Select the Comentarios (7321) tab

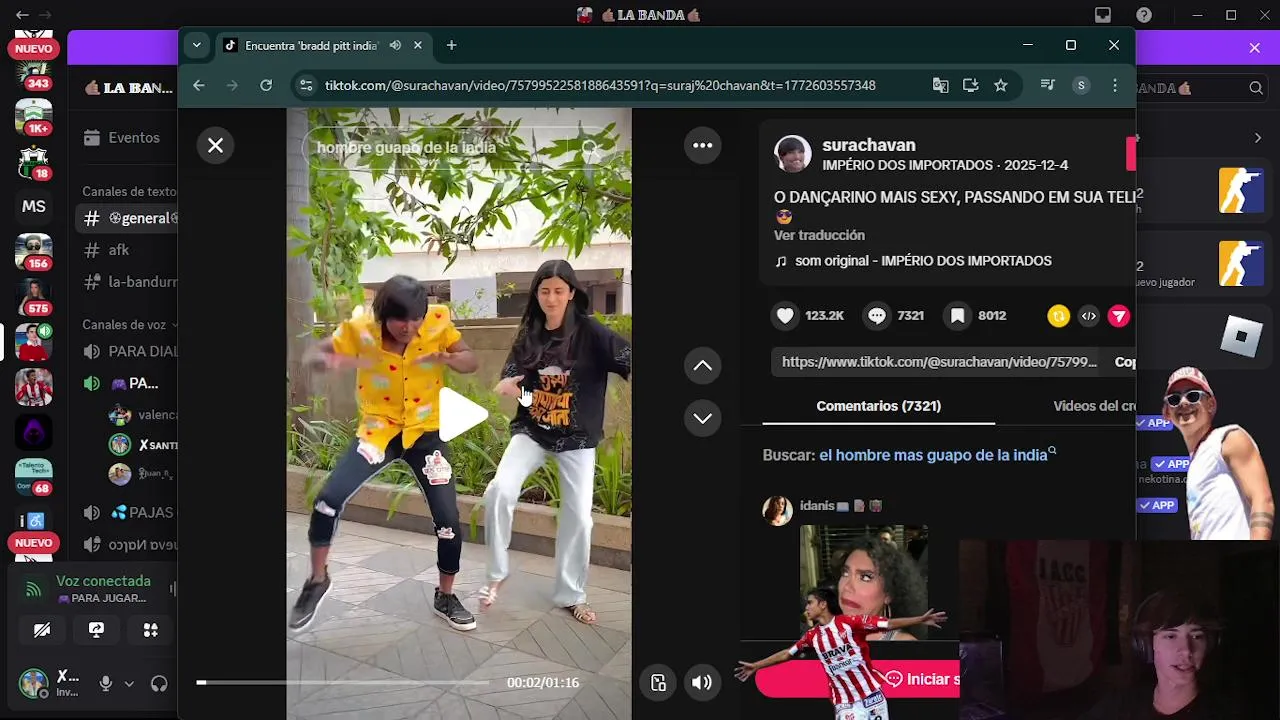(x=878, y=406)
